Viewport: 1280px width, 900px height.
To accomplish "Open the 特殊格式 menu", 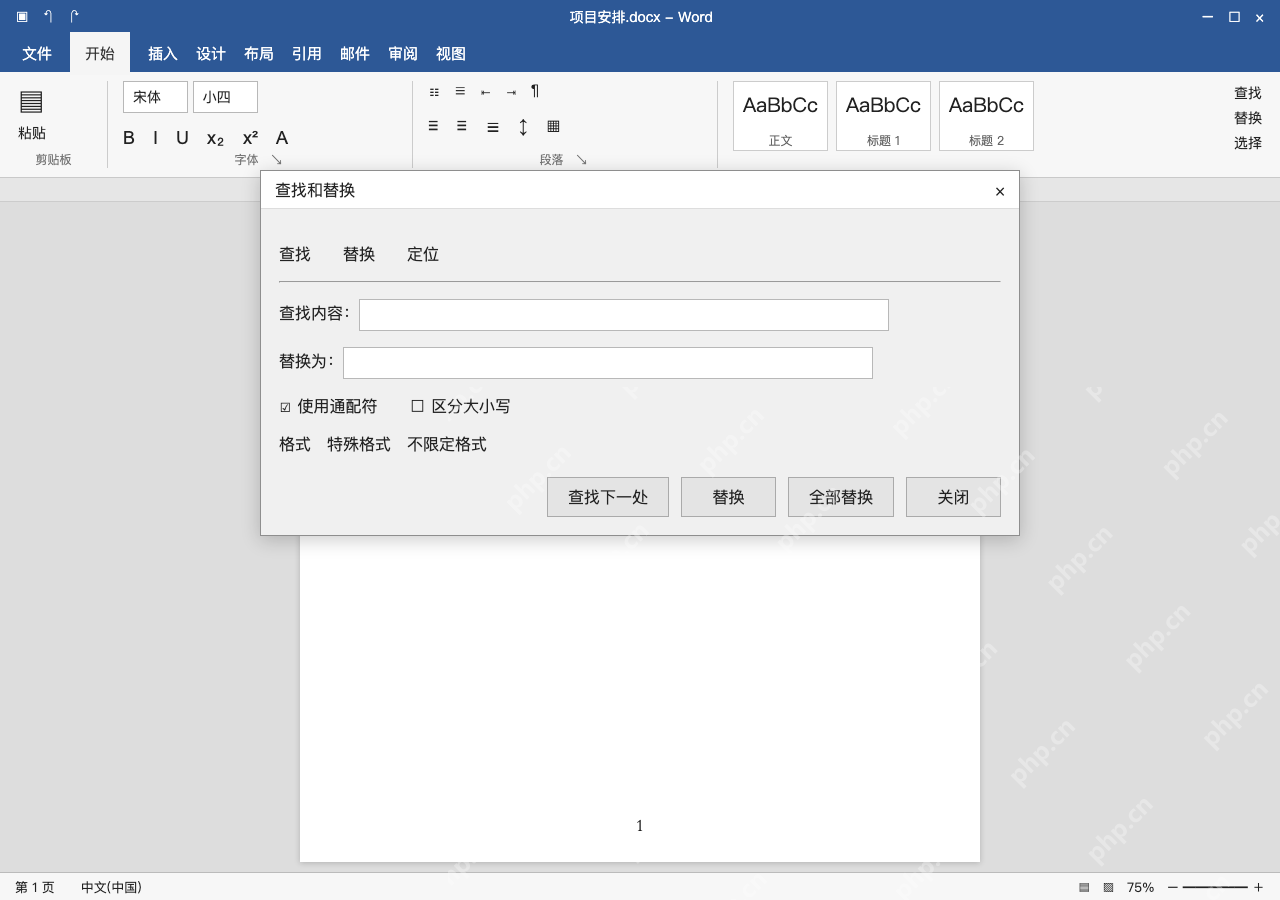I will 359,444.
